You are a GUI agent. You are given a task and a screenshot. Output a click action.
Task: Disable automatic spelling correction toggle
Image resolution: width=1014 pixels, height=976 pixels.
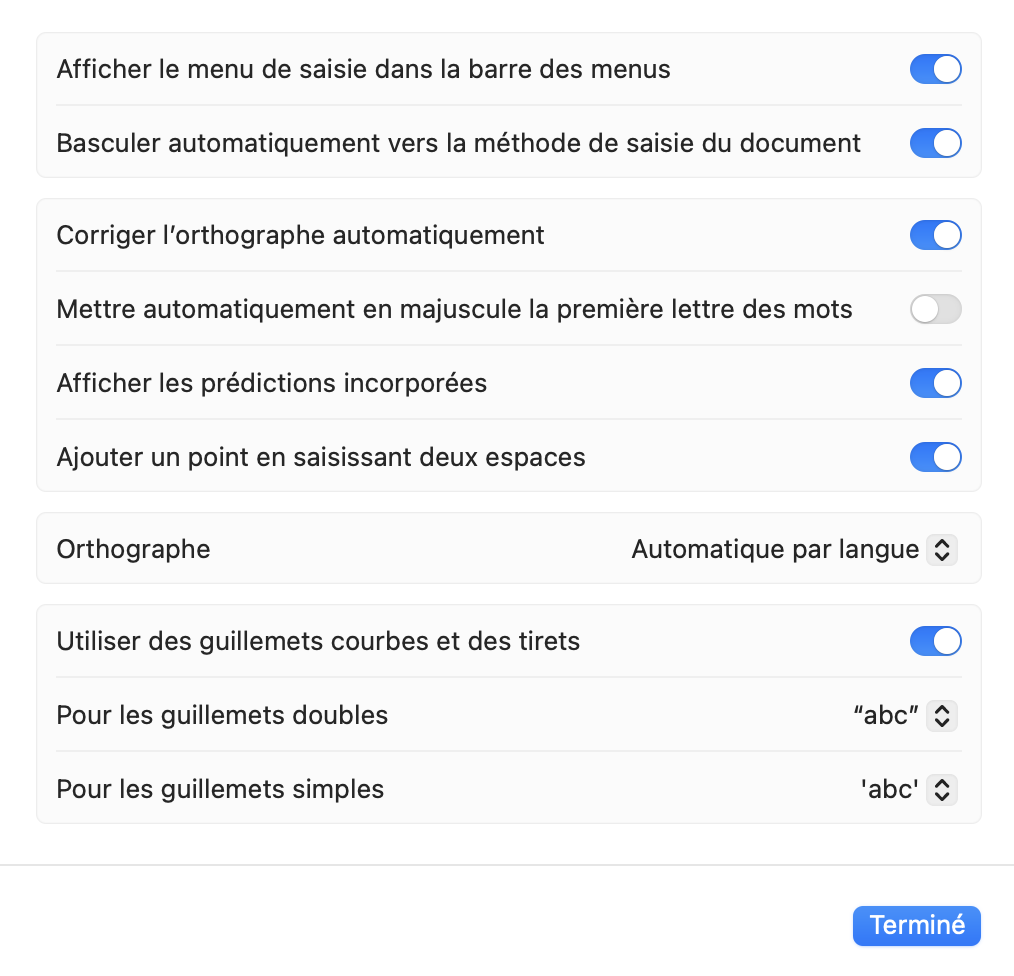(935, 235)
